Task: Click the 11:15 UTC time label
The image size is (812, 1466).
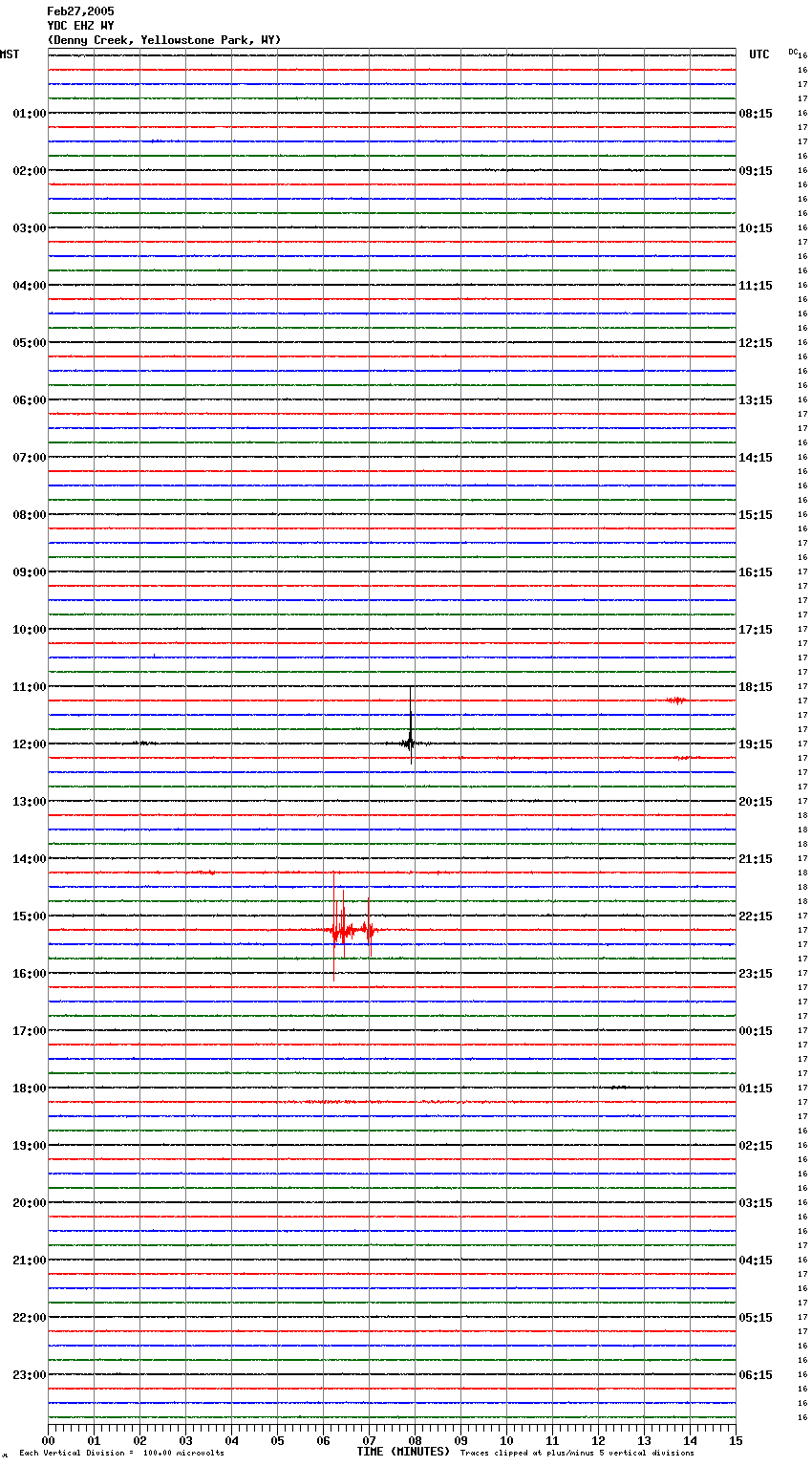Action: pyautogui.click(x=756, y=286)
